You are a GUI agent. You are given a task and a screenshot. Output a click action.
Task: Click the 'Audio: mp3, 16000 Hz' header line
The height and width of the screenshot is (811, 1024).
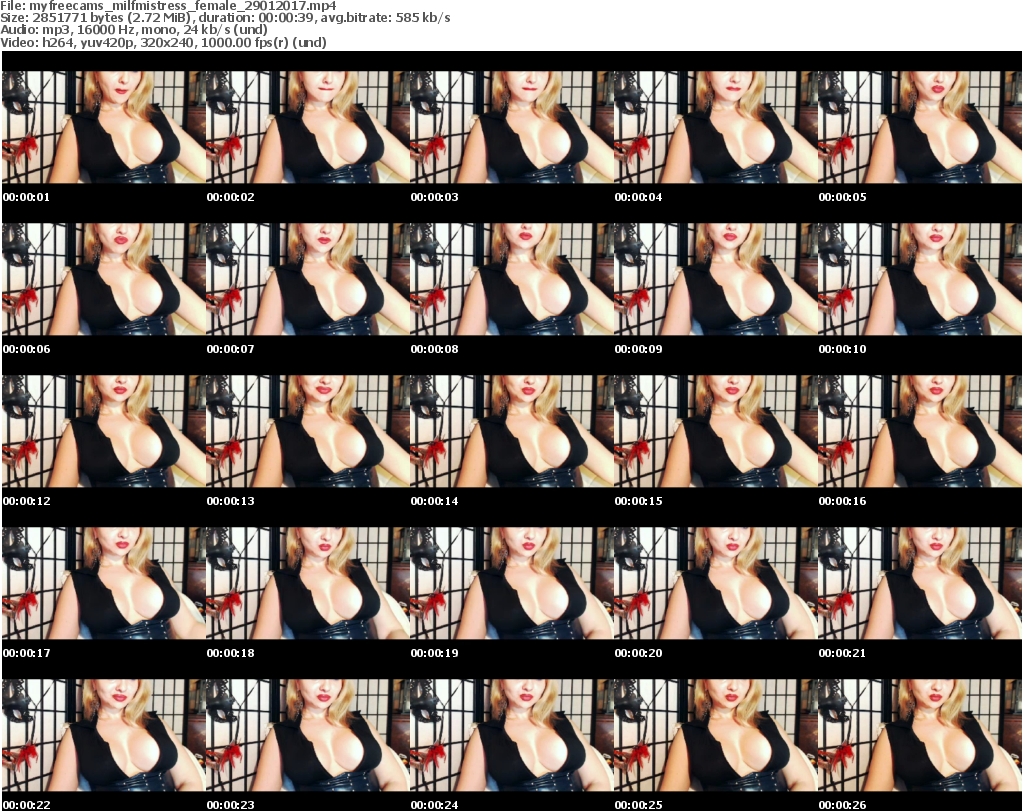pos(134,30)
